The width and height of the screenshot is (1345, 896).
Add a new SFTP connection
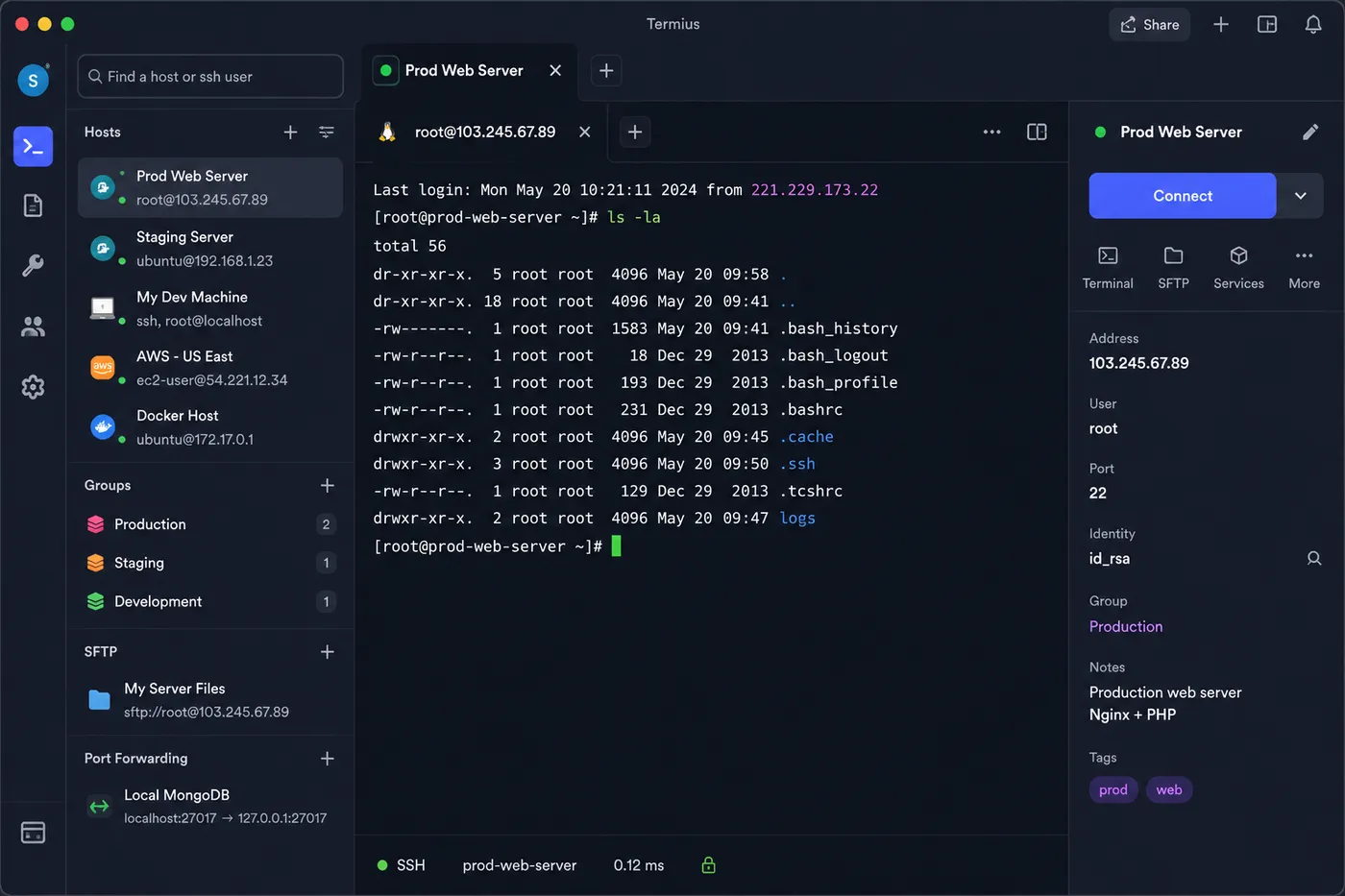click(x=328, y=652)
